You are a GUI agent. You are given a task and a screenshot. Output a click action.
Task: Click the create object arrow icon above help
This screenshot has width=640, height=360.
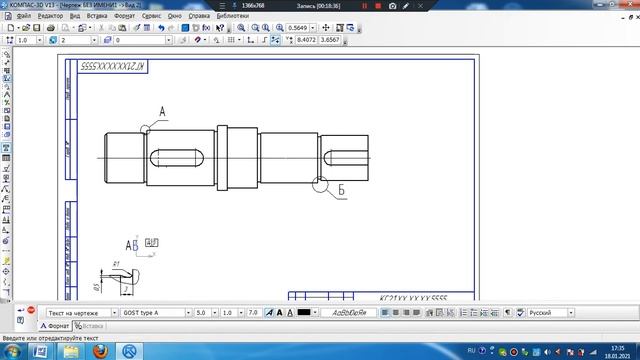(x=20, y=311)
